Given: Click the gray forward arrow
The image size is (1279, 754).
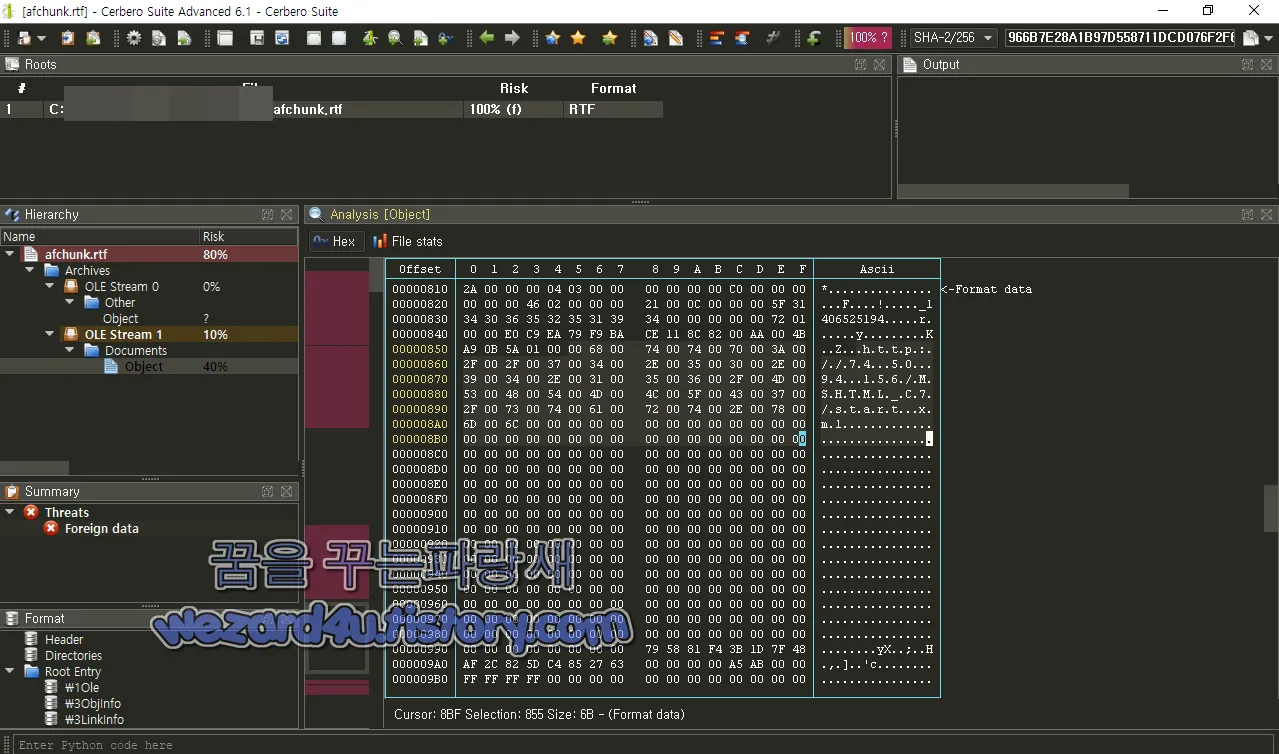Looking at the screenshot, I should [x=512, y=38].
